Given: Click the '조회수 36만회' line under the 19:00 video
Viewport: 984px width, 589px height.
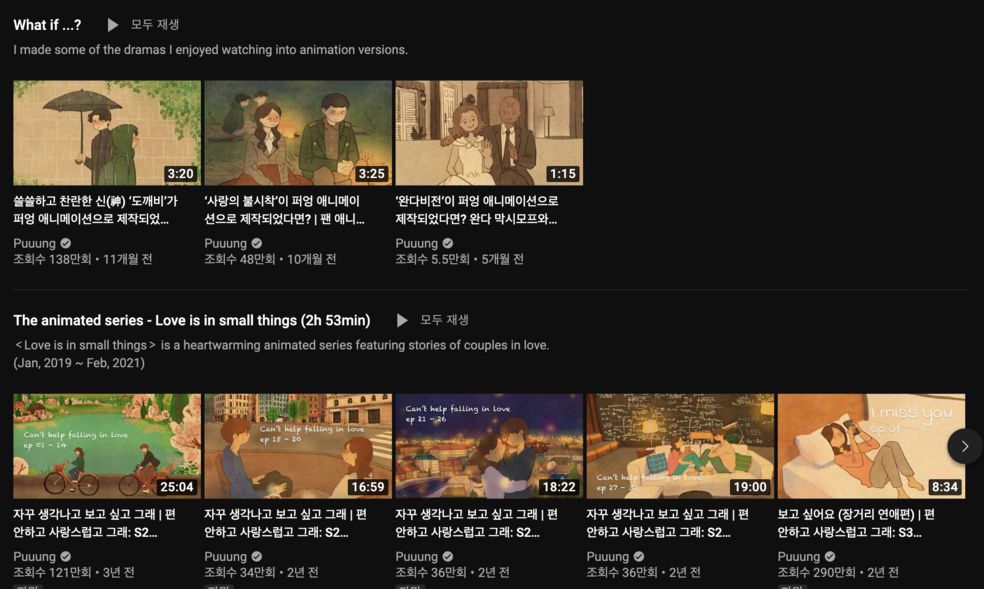Looking at the screenshot, I should click(x=644, y=572).
